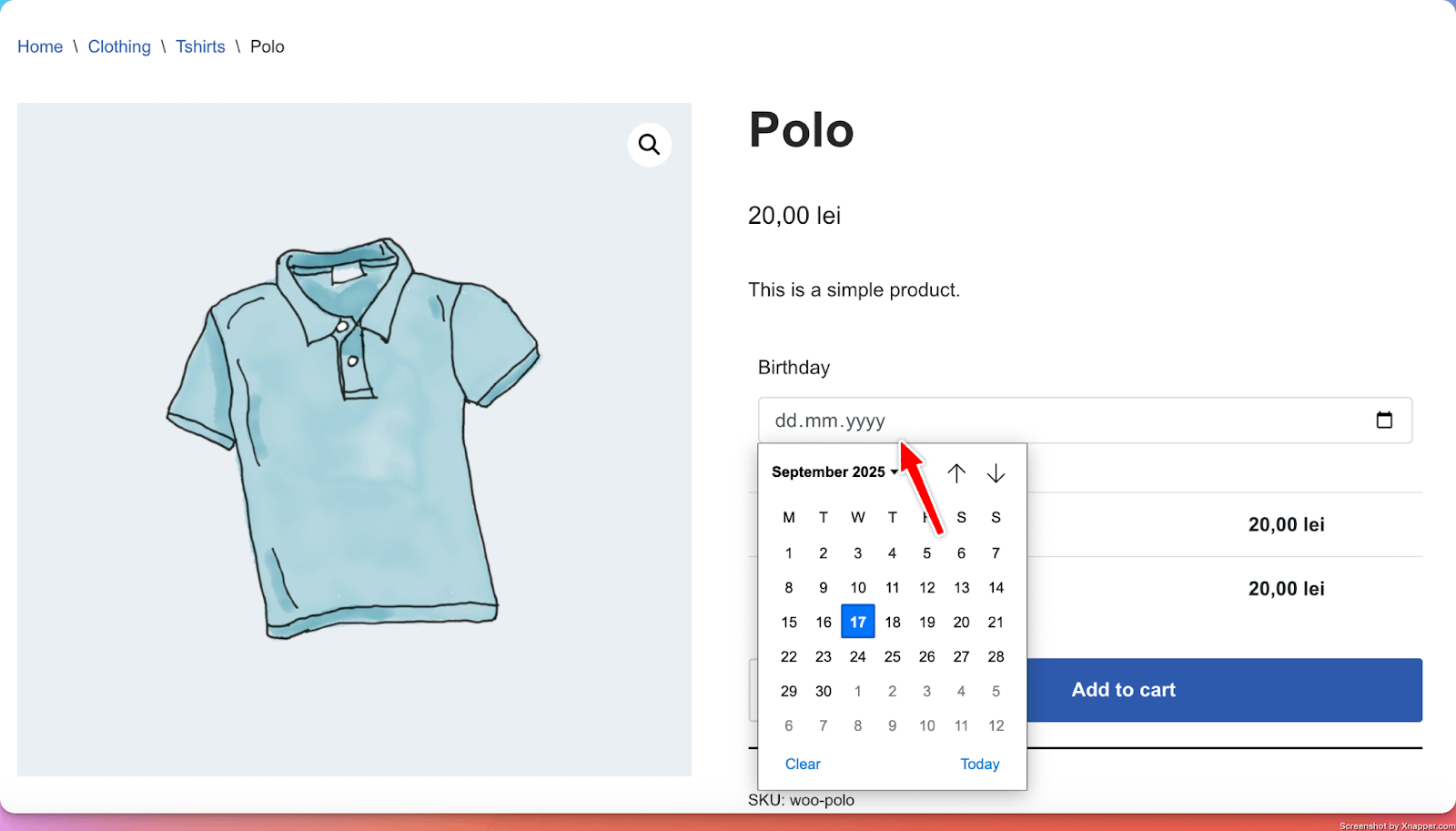
Task: Open the Clothing breadcrumb link
Action: tap(119, 46)
